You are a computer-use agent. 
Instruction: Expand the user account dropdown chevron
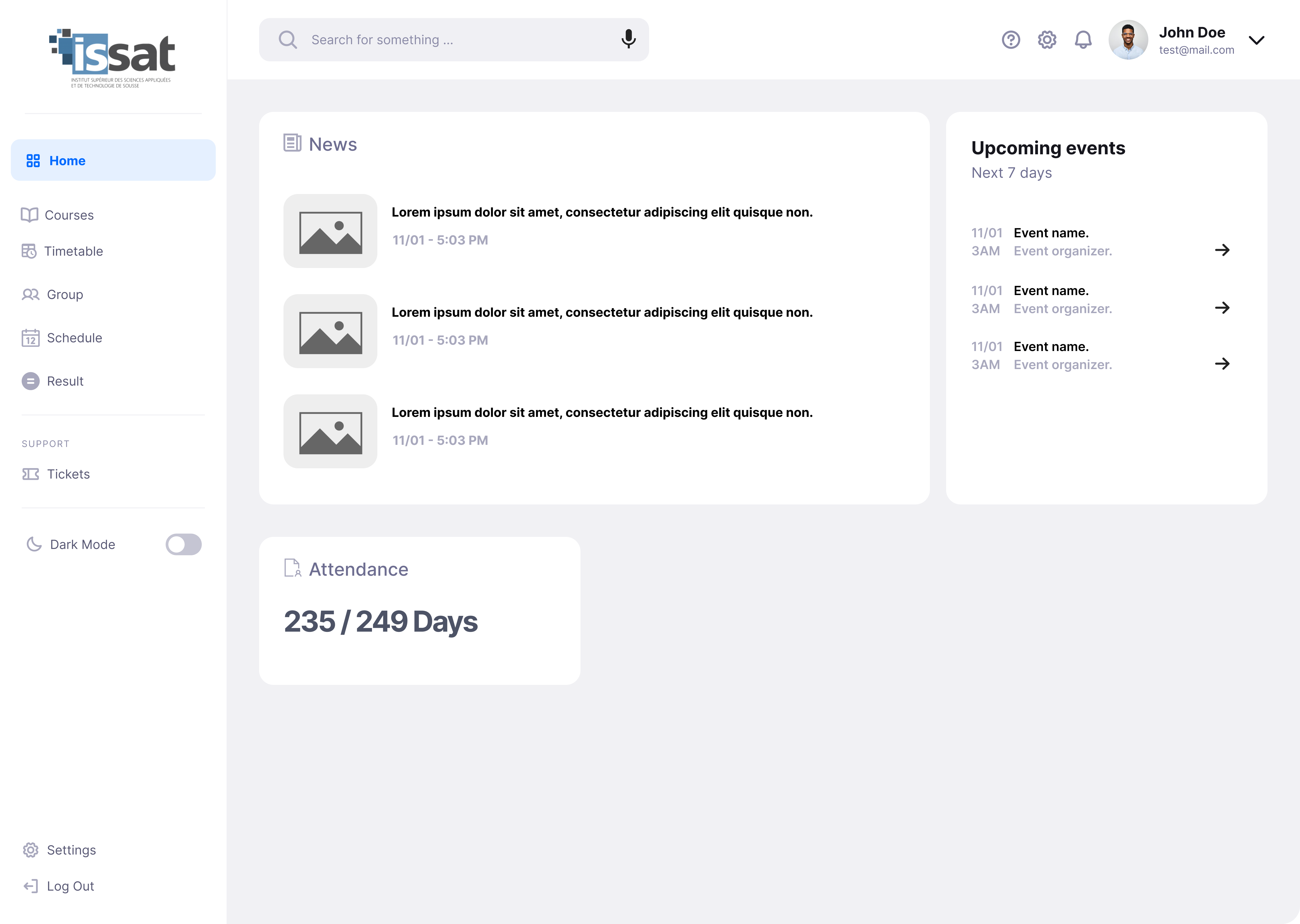coord(1256,40)
